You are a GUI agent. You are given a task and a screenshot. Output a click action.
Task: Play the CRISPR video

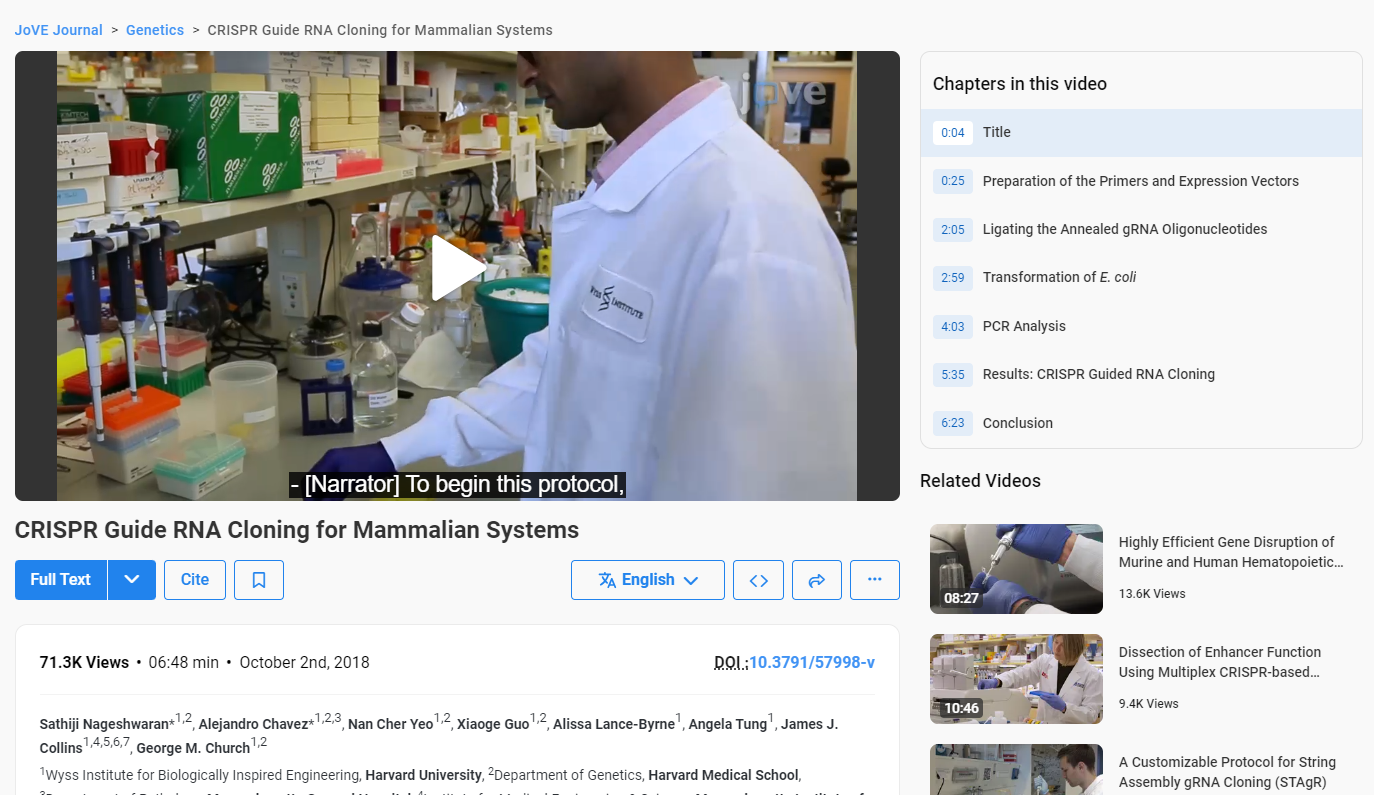(457, 268)
